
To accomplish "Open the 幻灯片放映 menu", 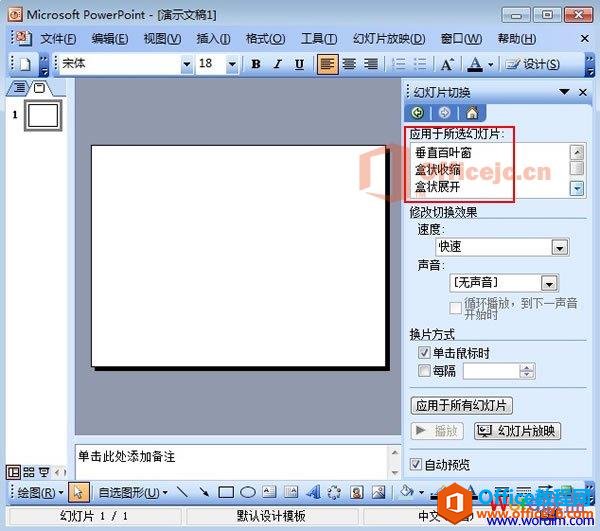I will pos(389,39).
